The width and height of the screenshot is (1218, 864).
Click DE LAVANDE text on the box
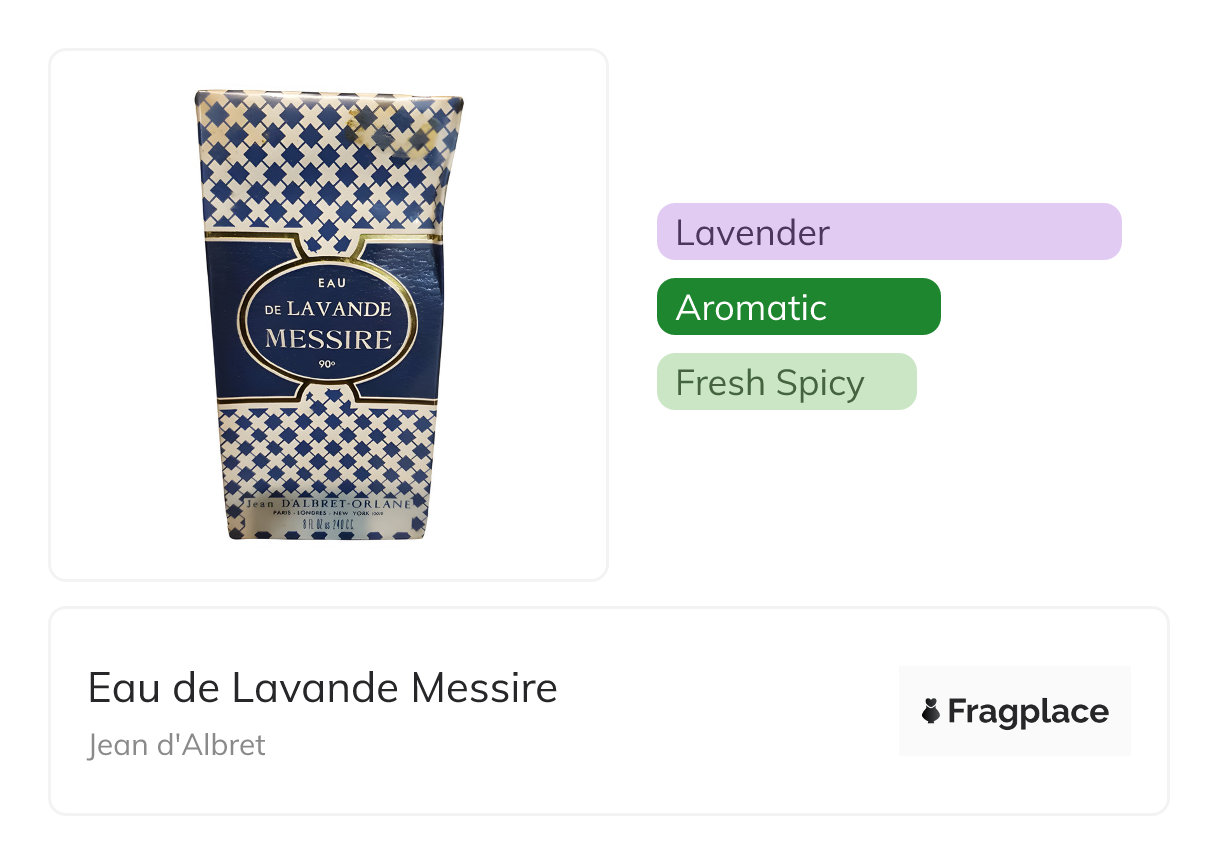pyautogui.click(x=328, y=309)
